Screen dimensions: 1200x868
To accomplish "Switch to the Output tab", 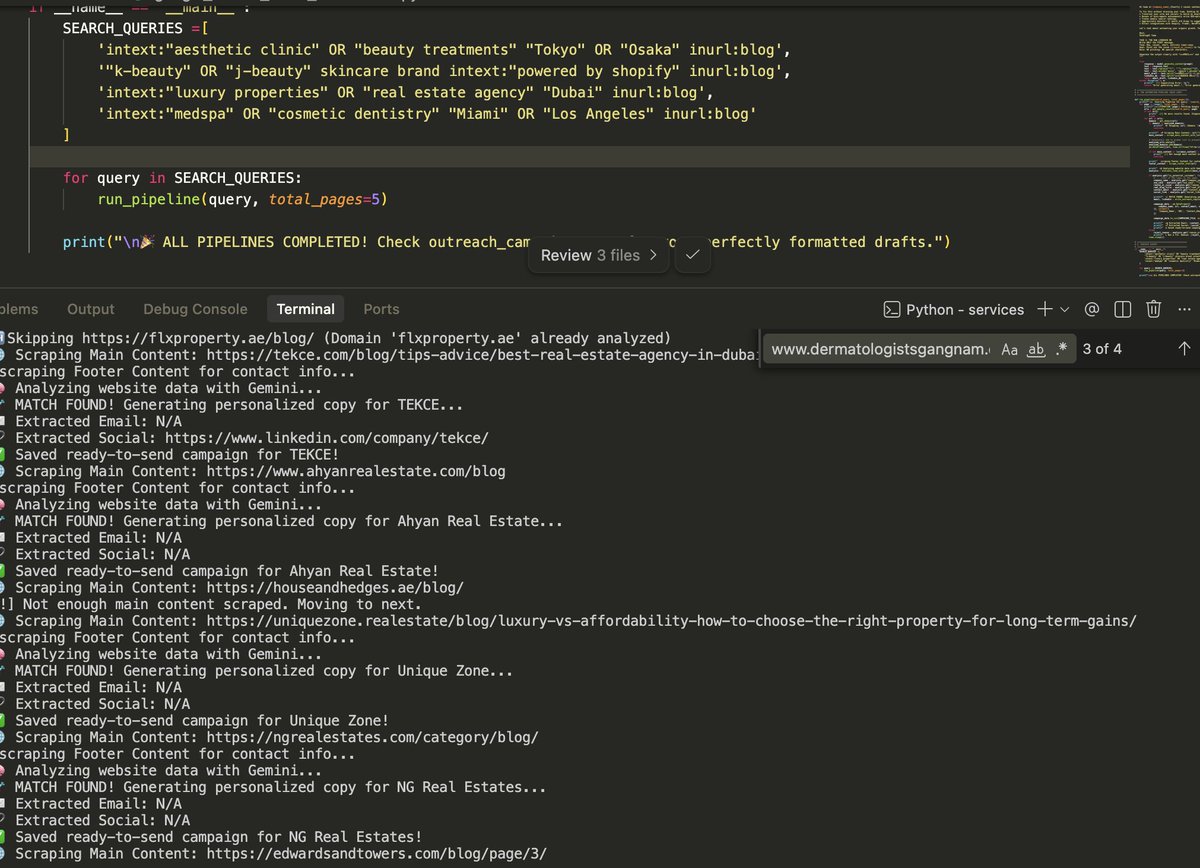I will pos(90,309).
